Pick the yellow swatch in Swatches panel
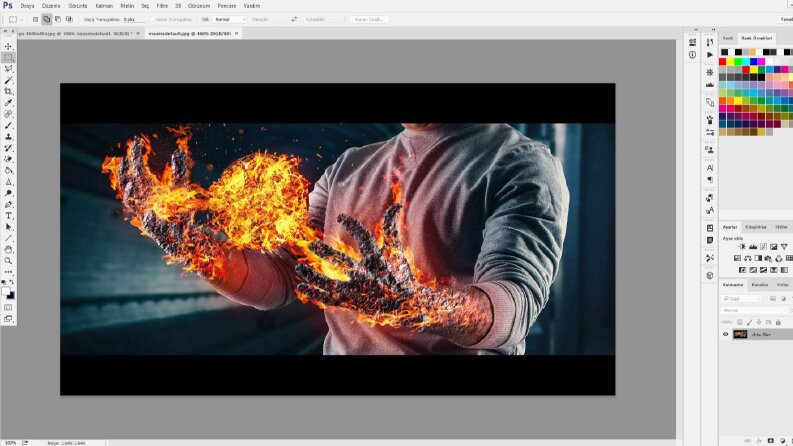Viewport: 793px width, 446px height. point(730,62)
